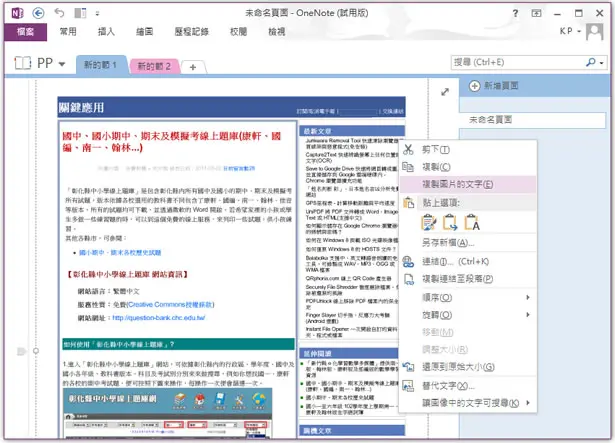Click the Keep Source Formatting paste icon
This screenshot has width=615, height=443.
coord(429,222)
